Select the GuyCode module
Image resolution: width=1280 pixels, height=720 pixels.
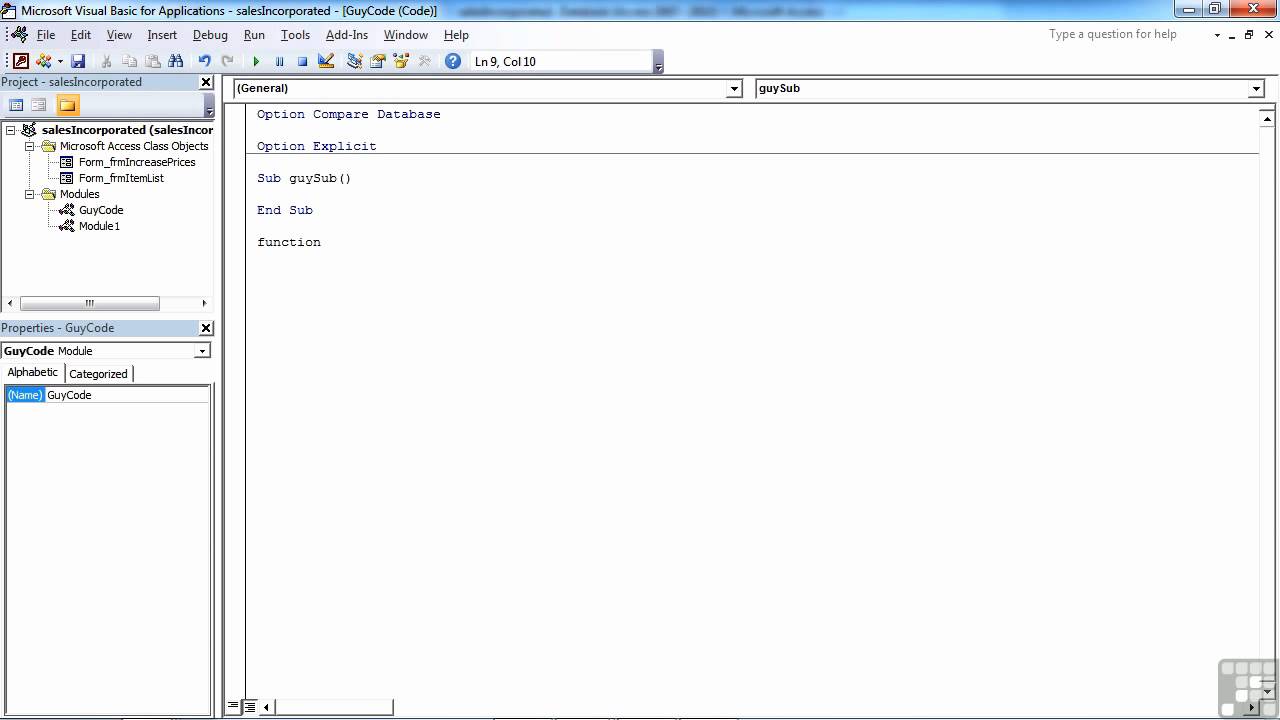pos(101,210)
